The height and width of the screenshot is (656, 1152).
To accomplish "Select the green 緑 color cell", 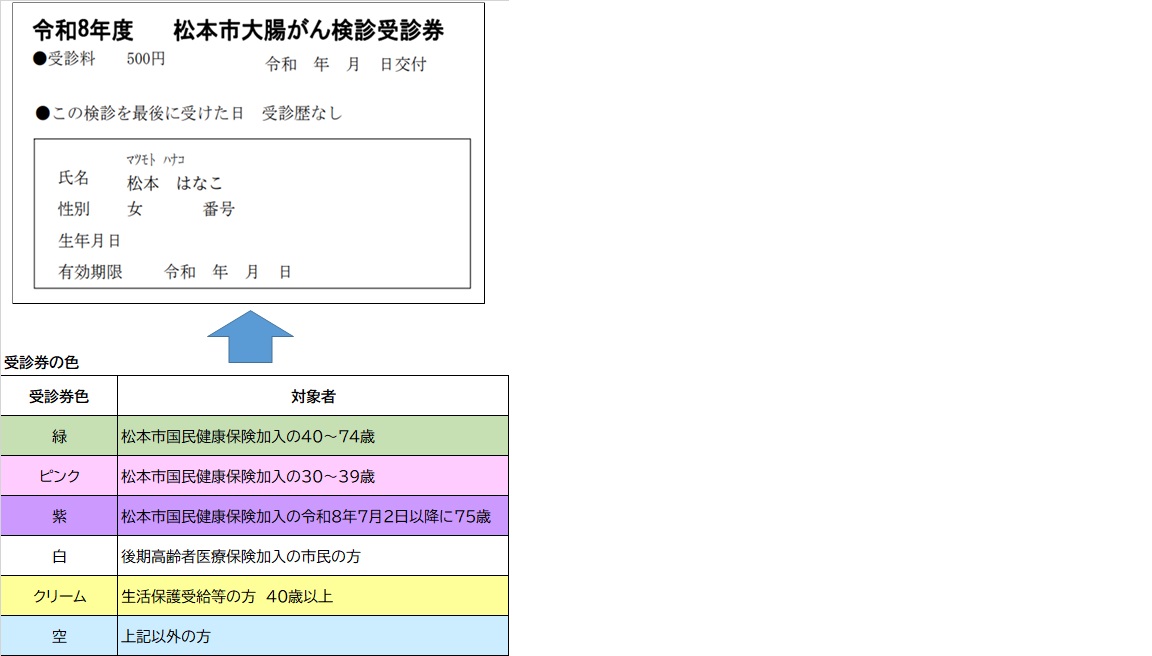I will click(58, 435).
